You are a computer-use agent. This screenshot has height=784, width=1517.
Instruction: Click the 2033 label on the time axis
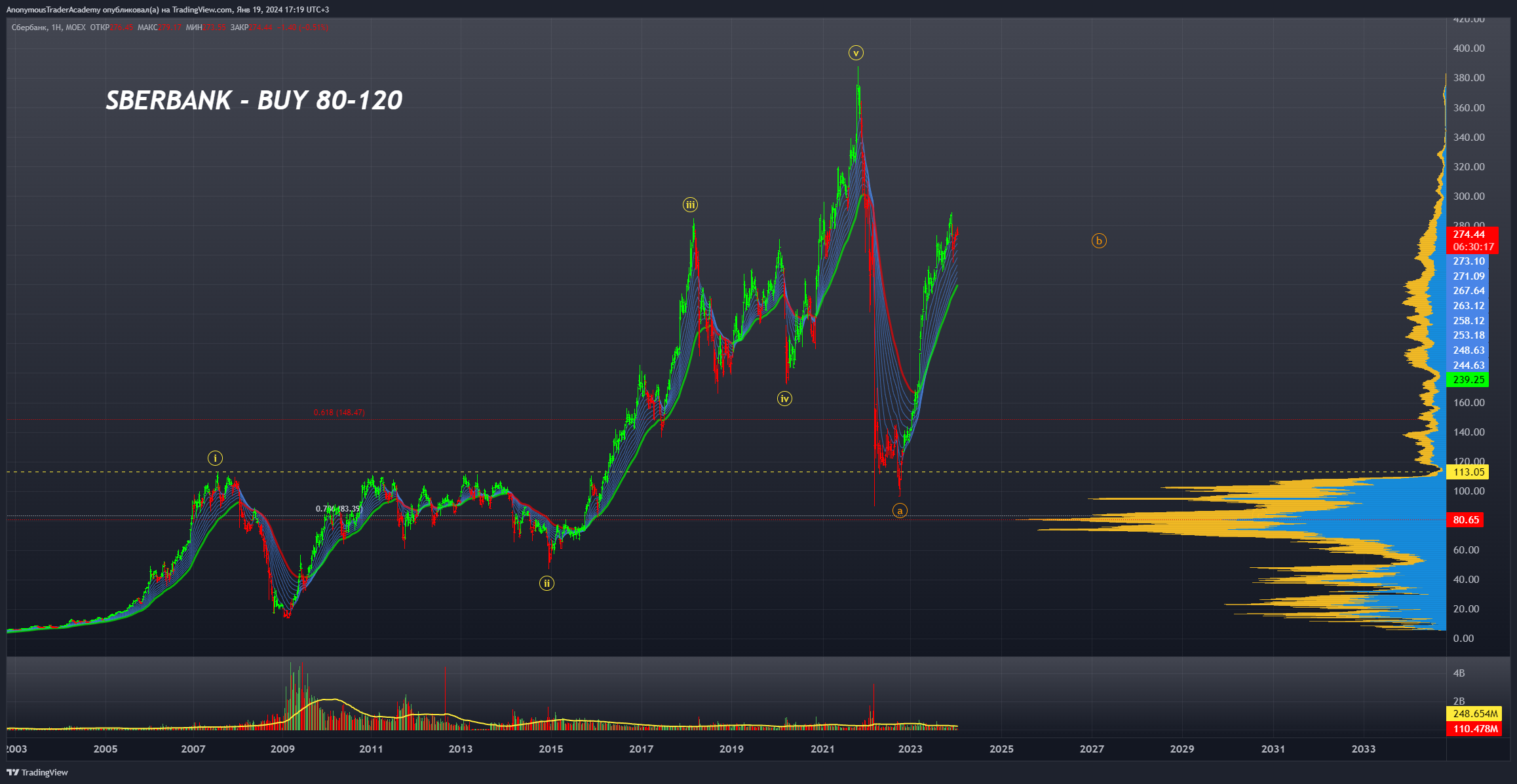coord(1363,749)
